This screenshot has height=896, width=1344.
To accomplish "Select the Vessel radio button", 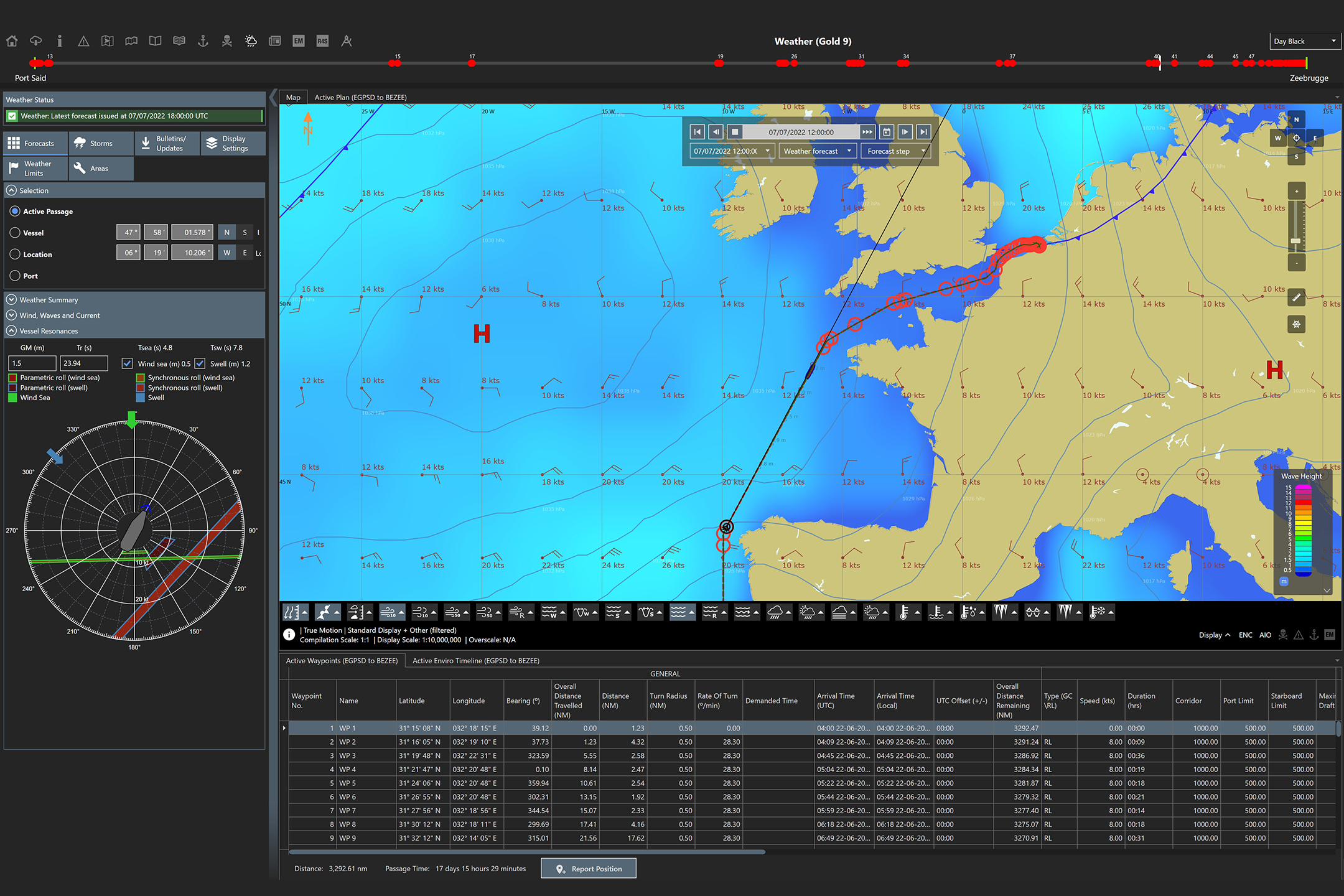I will pyautogui.click(x=15, y=233).
